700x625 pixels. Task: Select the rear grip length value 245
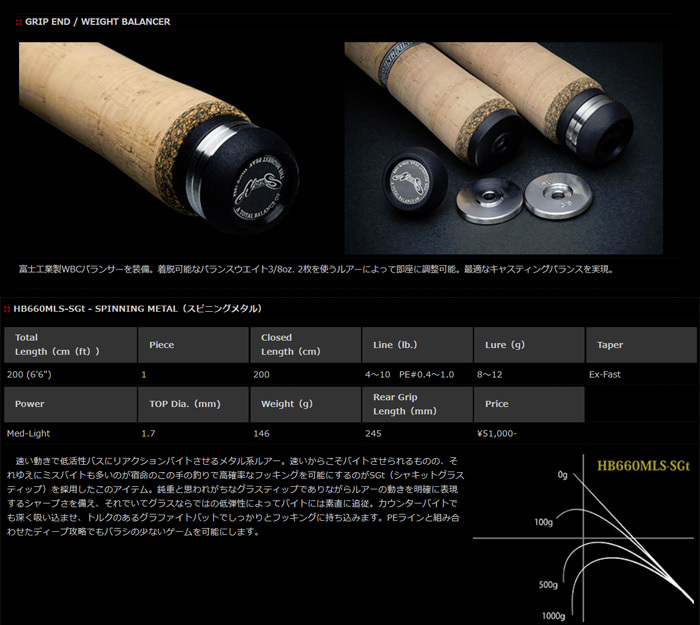pos(373,433)
